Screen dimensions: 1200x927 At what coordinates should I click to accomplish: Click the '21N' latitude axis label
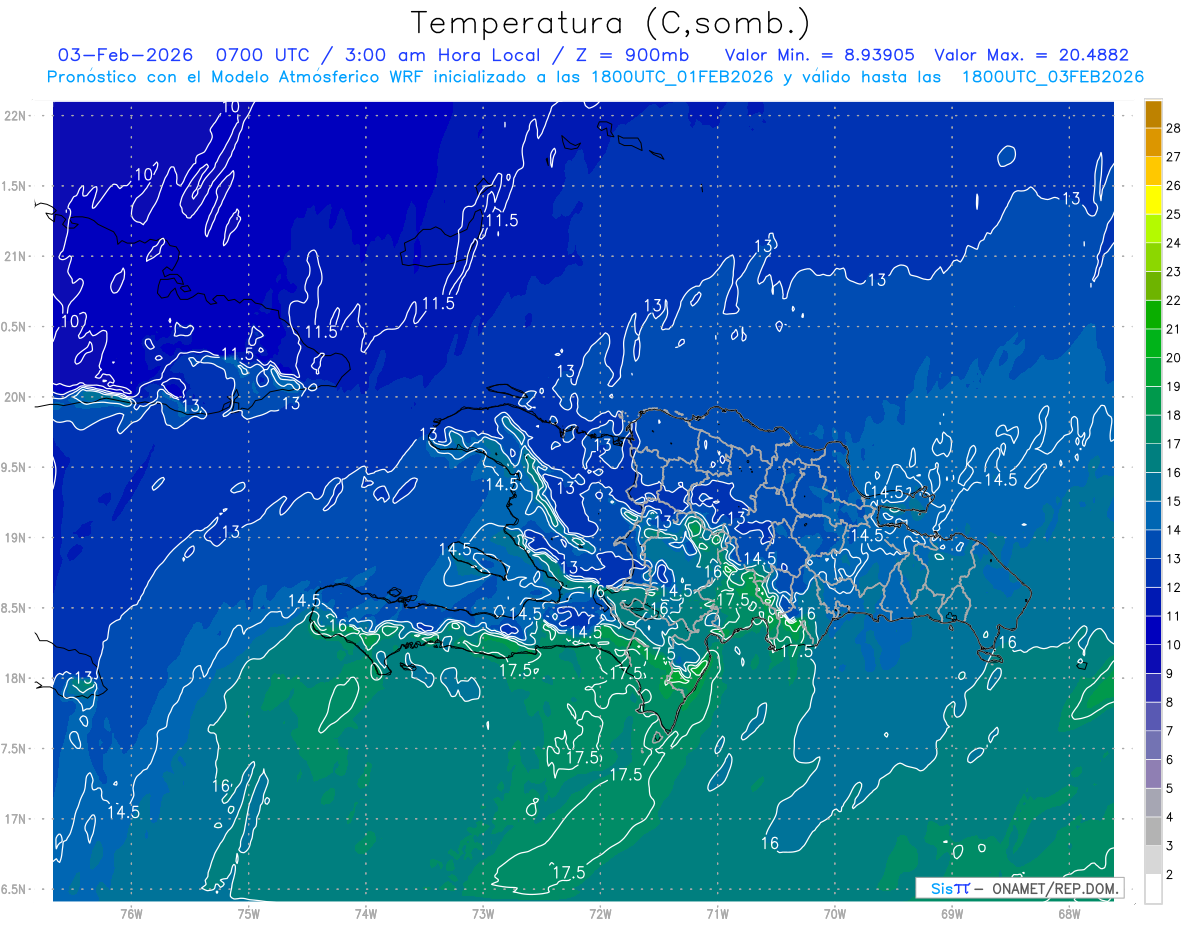tap(17, 256)
